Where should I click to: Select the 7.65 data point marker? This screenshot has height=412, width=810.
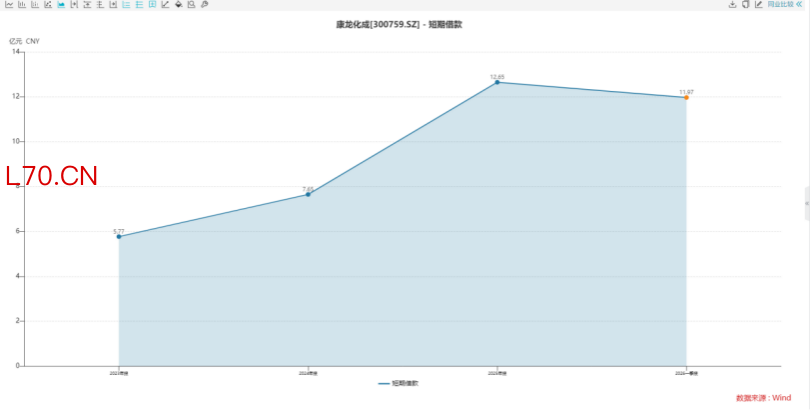point(308,195)
